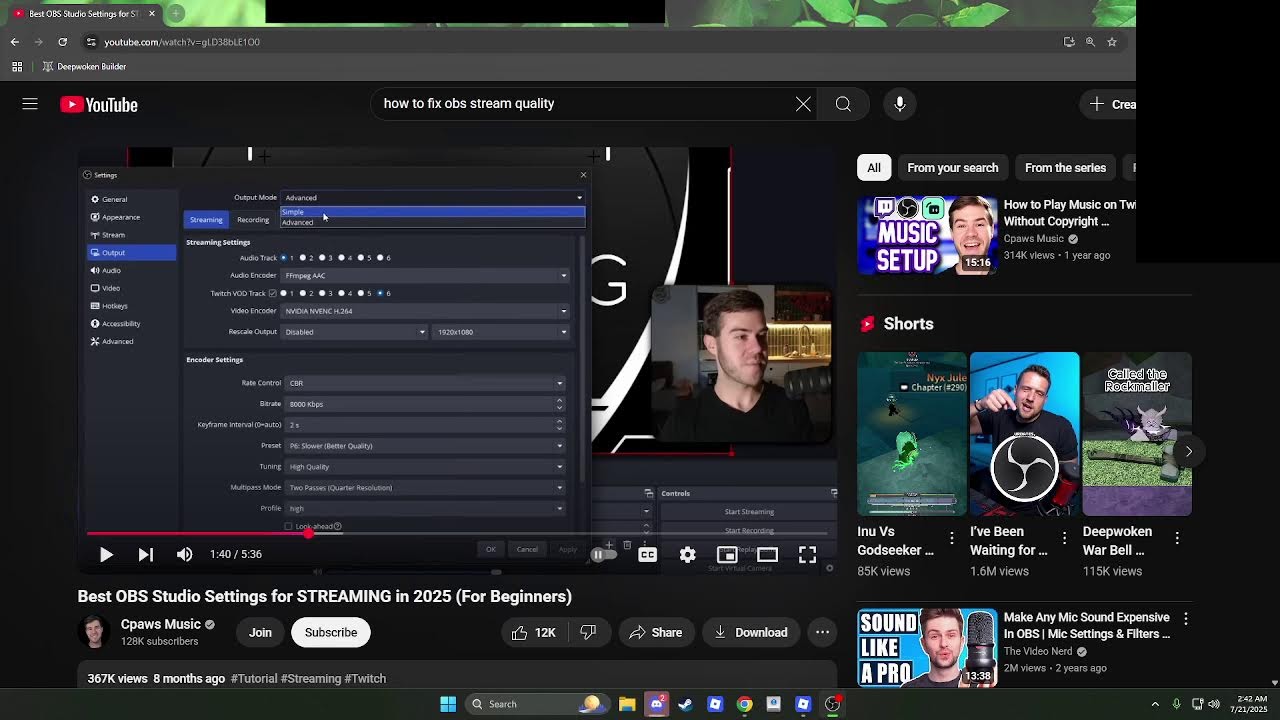Open the Cpaws Music channel name link
The image size is (1280, 720).
tap(160, 624)
